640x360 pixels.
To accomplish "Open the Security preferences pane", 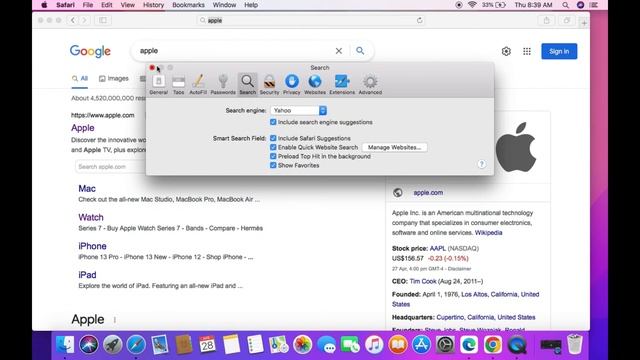I will point(269,85).
